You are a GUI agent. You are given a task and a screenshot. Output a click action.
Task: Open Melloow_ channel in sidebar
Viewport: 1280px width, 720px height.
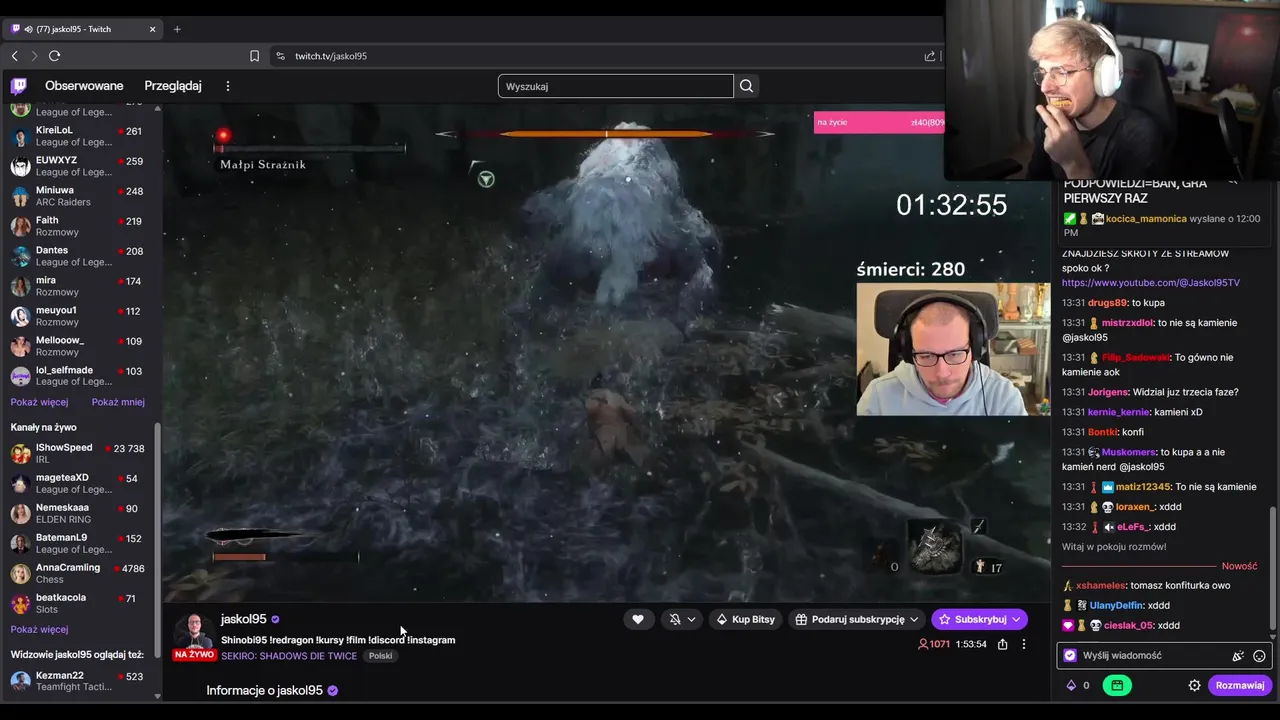coord(78,346)
